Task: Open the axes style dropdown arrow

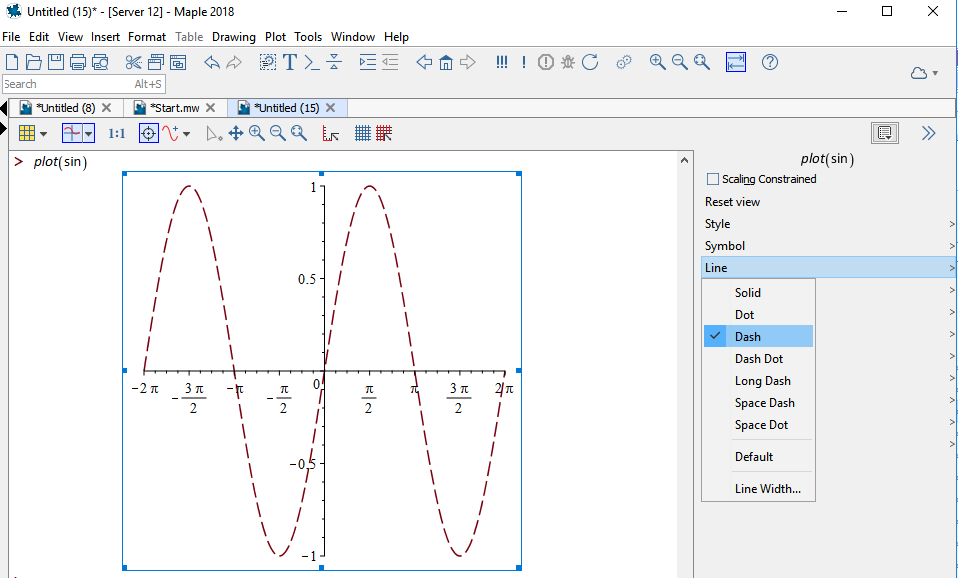Action: 89,134
